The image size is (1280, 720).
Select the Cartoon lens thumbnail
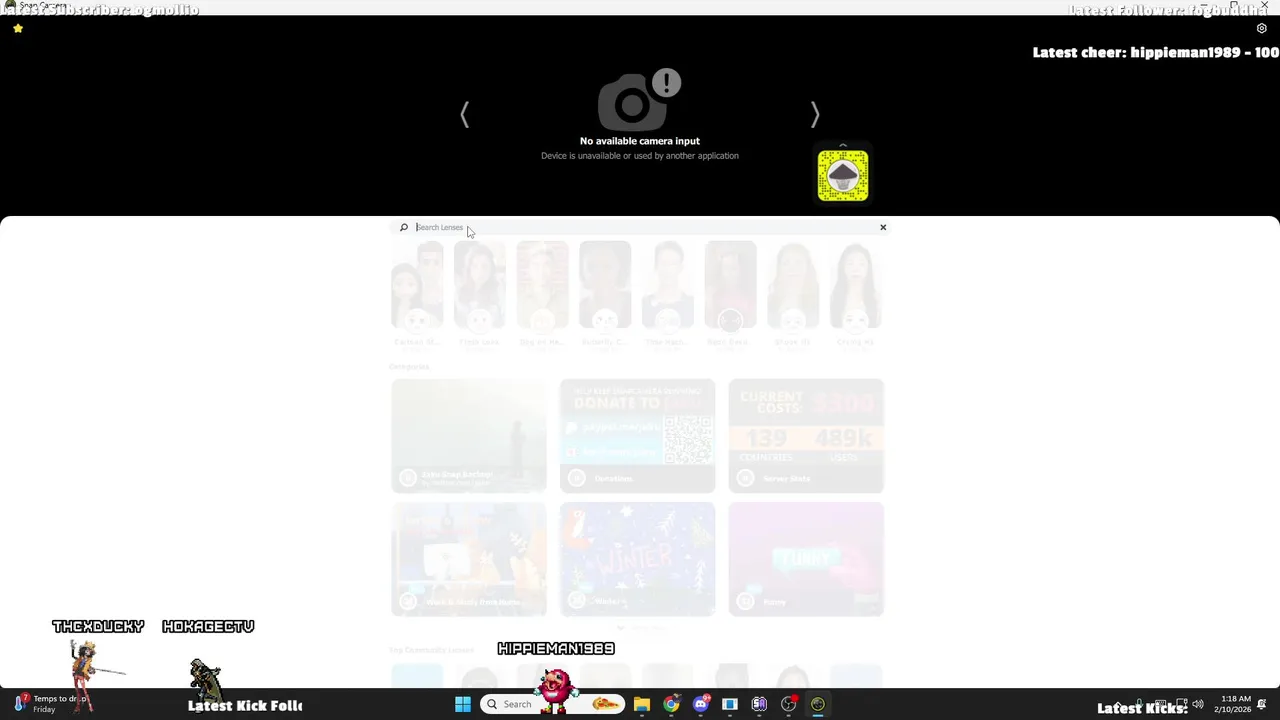coord(417,285)
